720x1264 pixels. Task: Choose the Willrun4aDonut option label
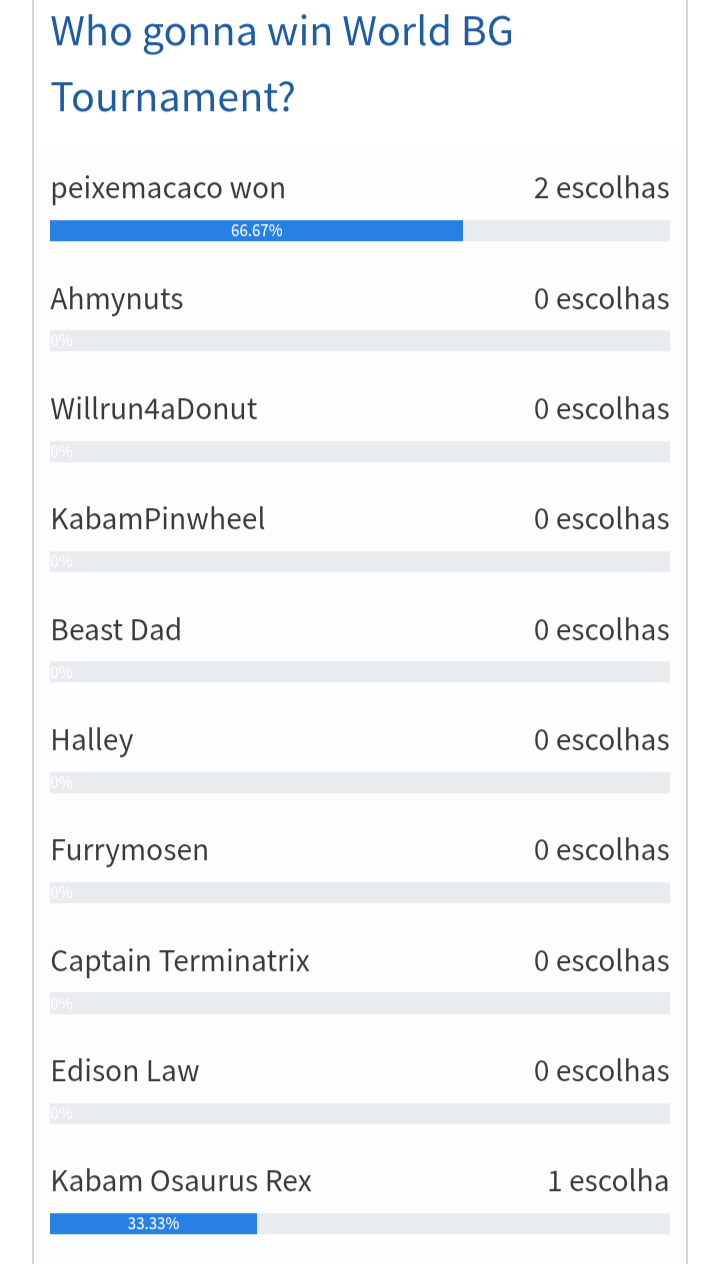[x=154, y=409]
